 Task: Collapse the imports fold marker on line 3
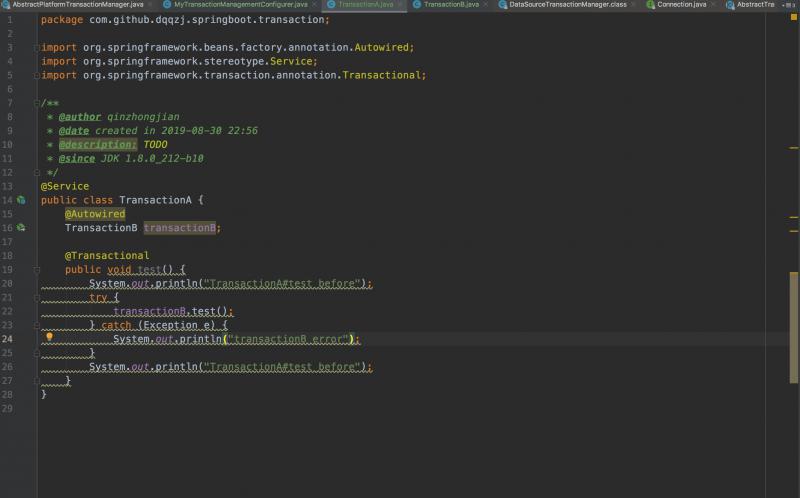37,47
